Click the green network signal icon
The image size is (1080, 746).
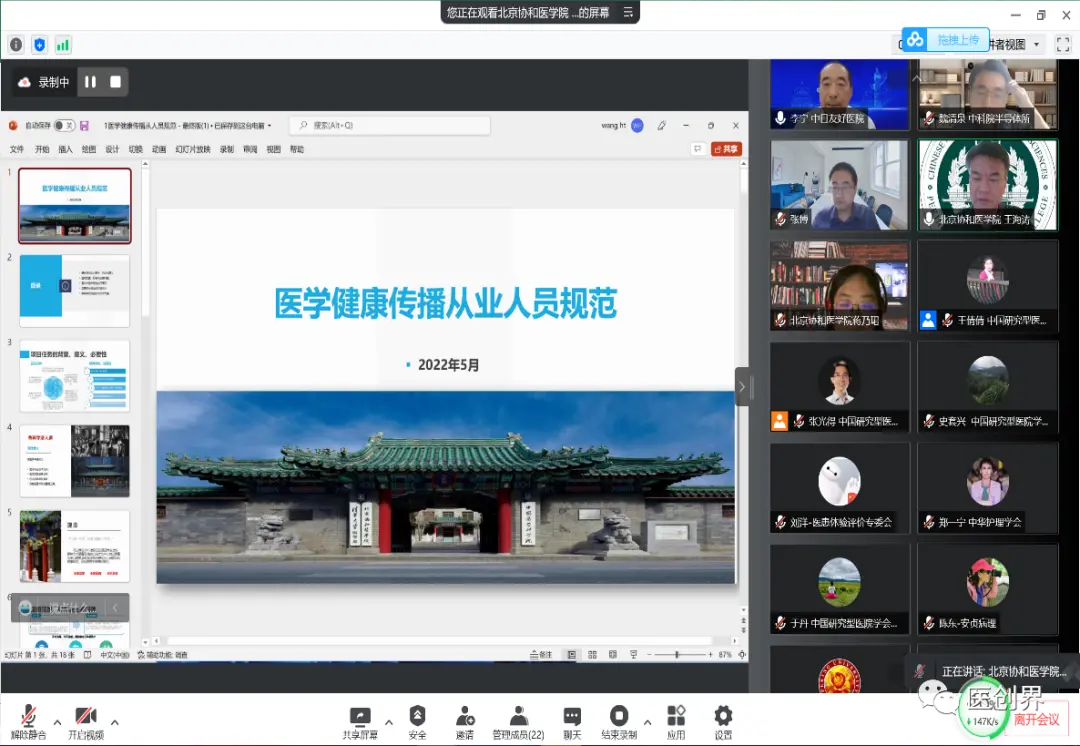click(x=63, y=45)
